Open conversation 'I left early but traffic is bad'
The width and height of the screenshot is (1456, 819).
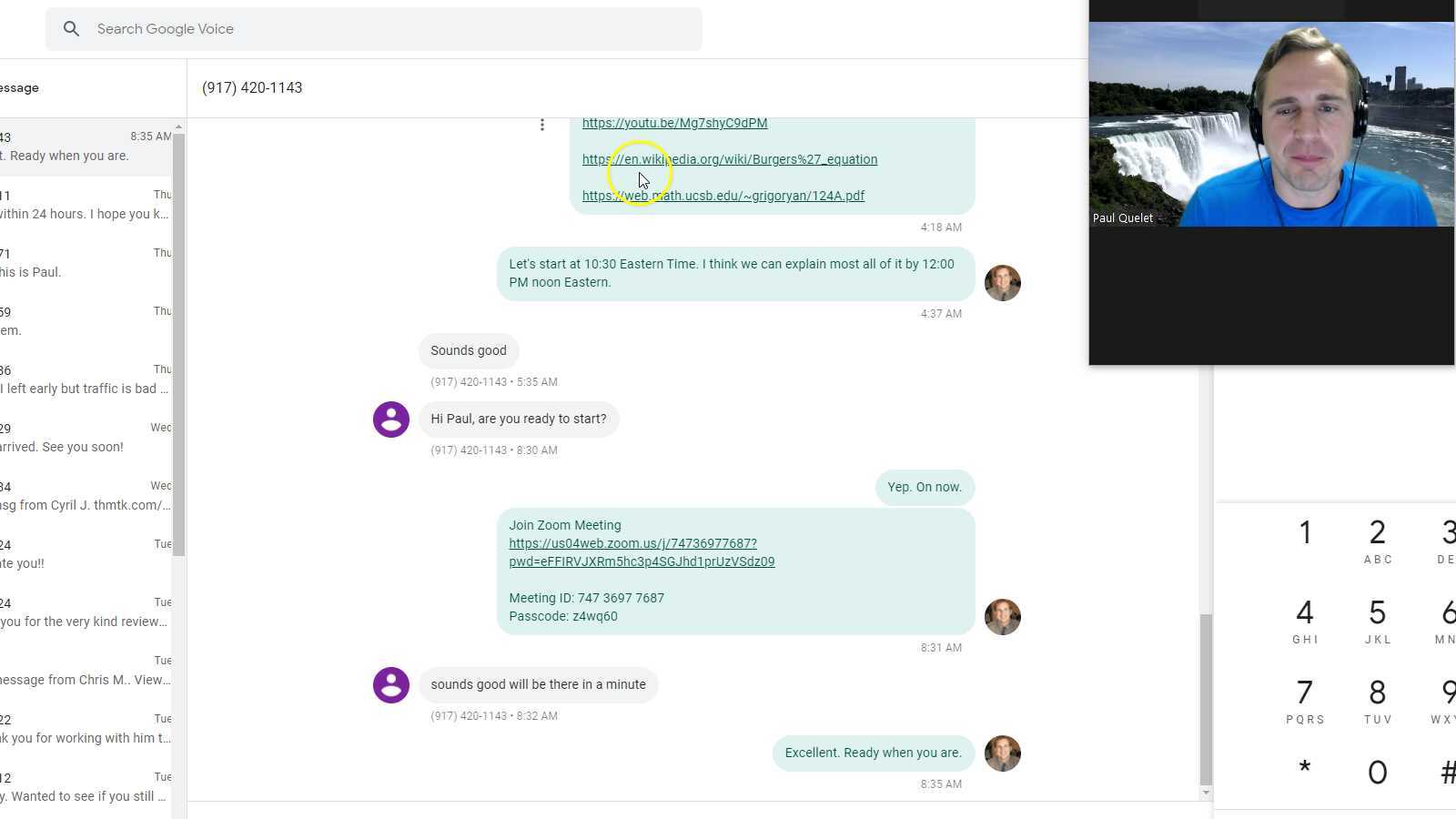point(86,379)
